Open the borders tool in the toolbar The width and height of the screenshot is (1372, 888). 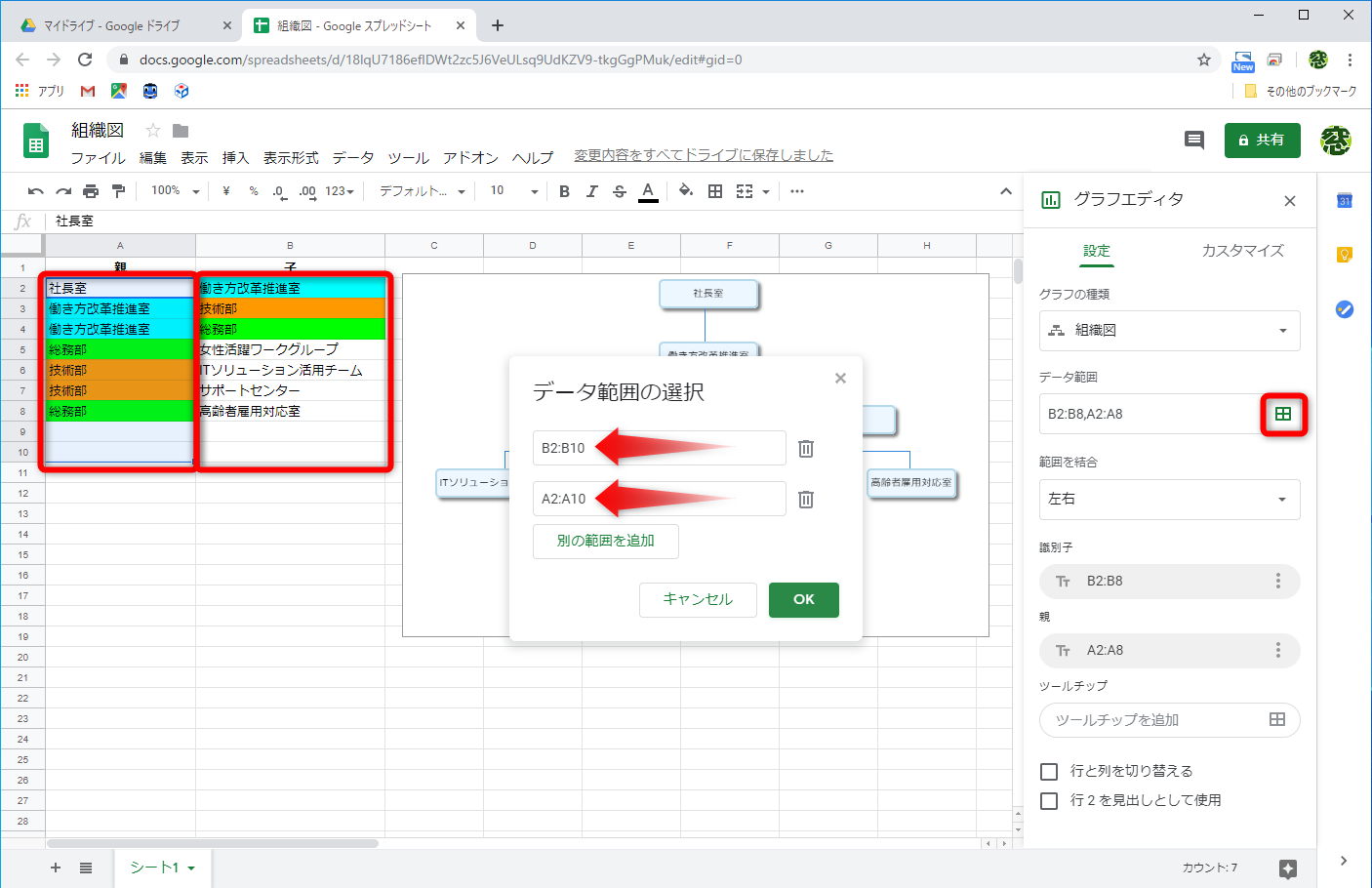pyautogui.click(x=714, y=190)
